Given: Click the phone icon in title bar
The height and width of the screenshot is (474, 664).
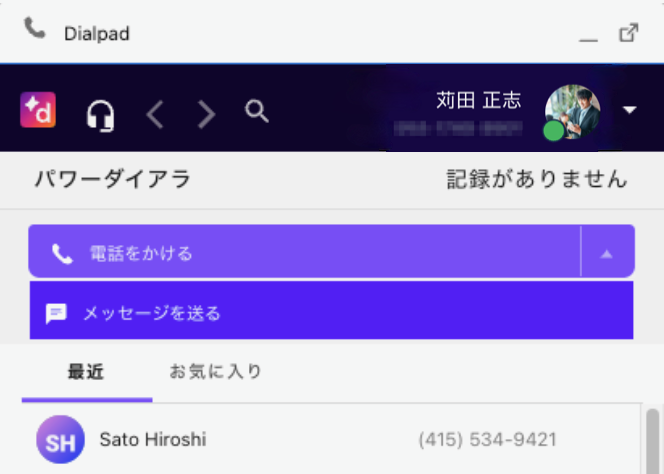Looking at the screenshot, I should (35, 29).
